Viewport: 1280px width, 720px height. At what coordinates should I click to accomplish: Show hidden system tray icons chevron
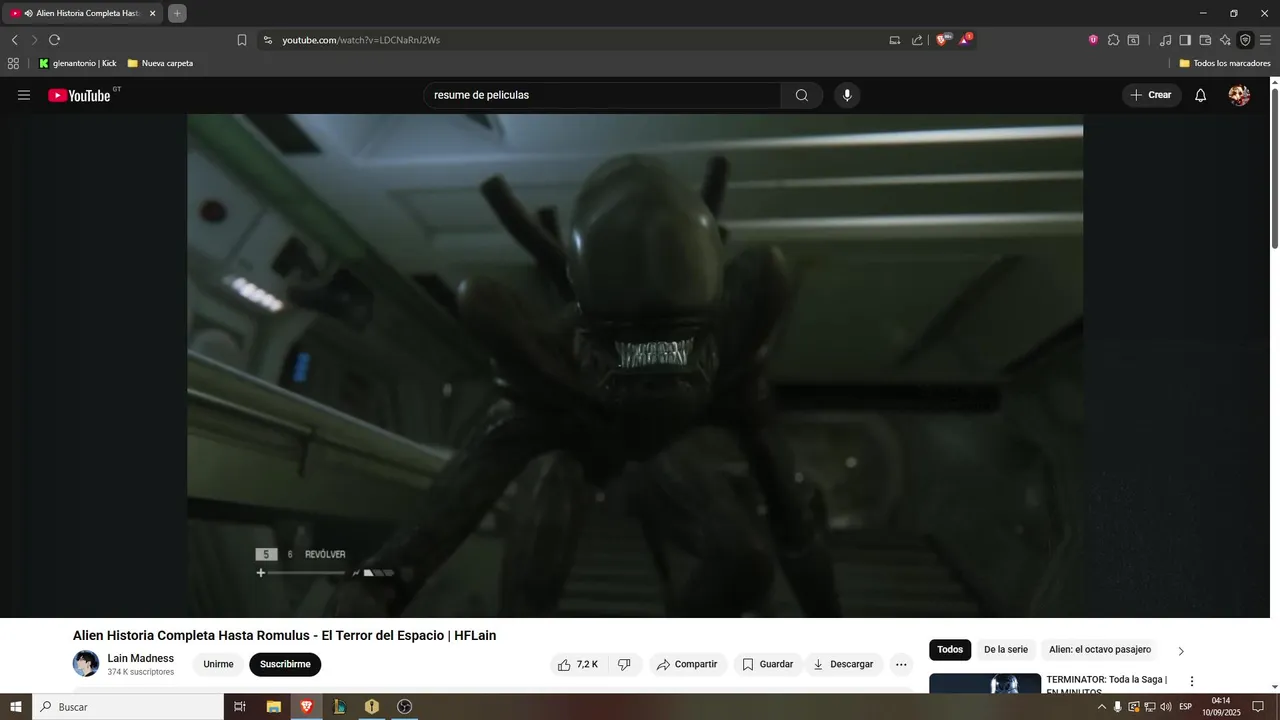(x=1102, y=707)
